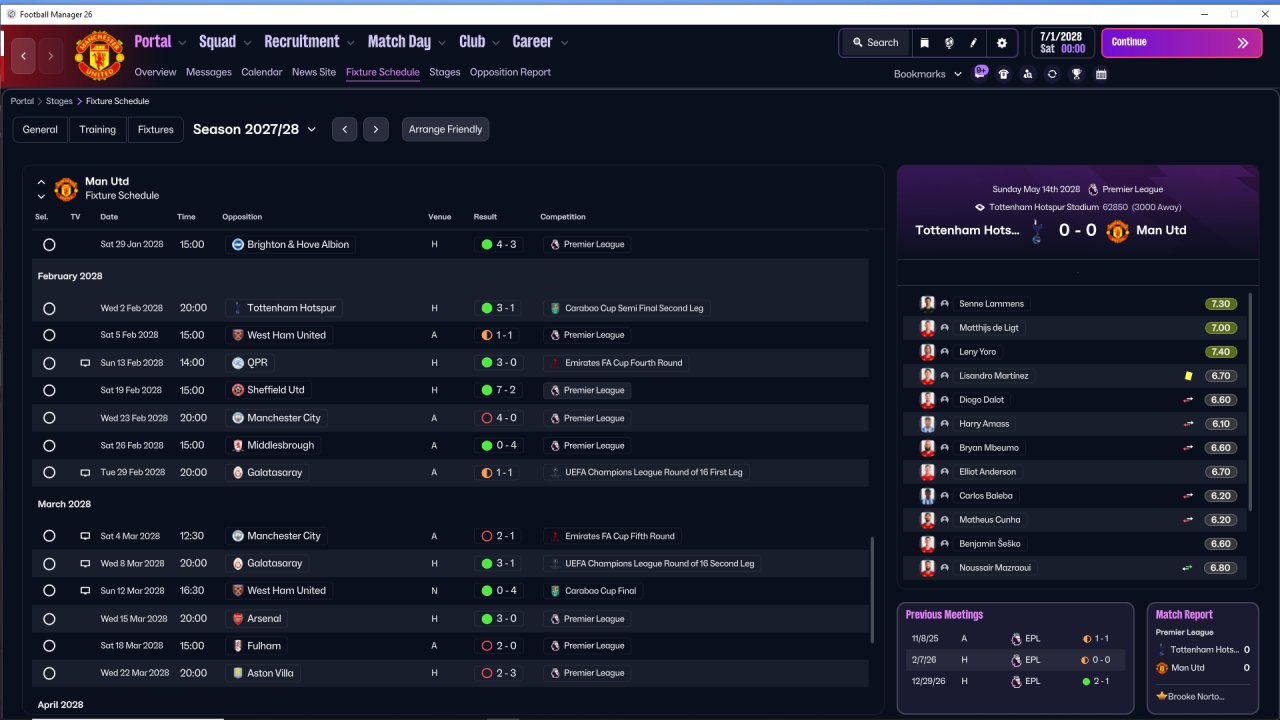Click the green substitution icon beside Noussair Mazraoui
Viewport: 1280px width, 720px height.
(x=1188, y=568)
